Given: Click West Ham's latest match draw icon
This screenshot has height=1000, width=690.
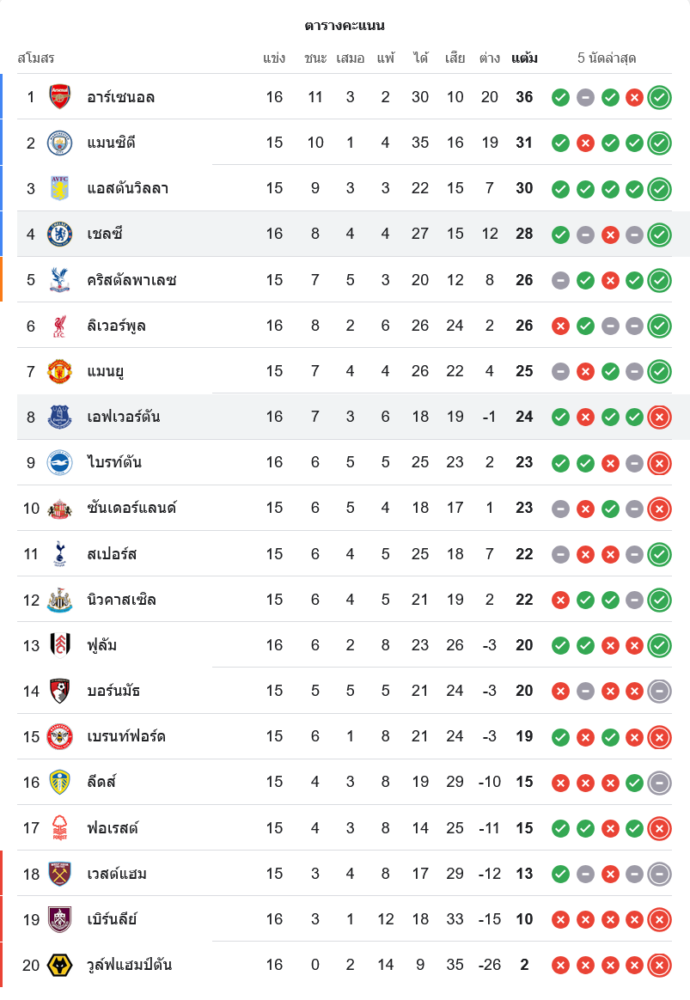Looking at the screenshot, I should point(659,874).
